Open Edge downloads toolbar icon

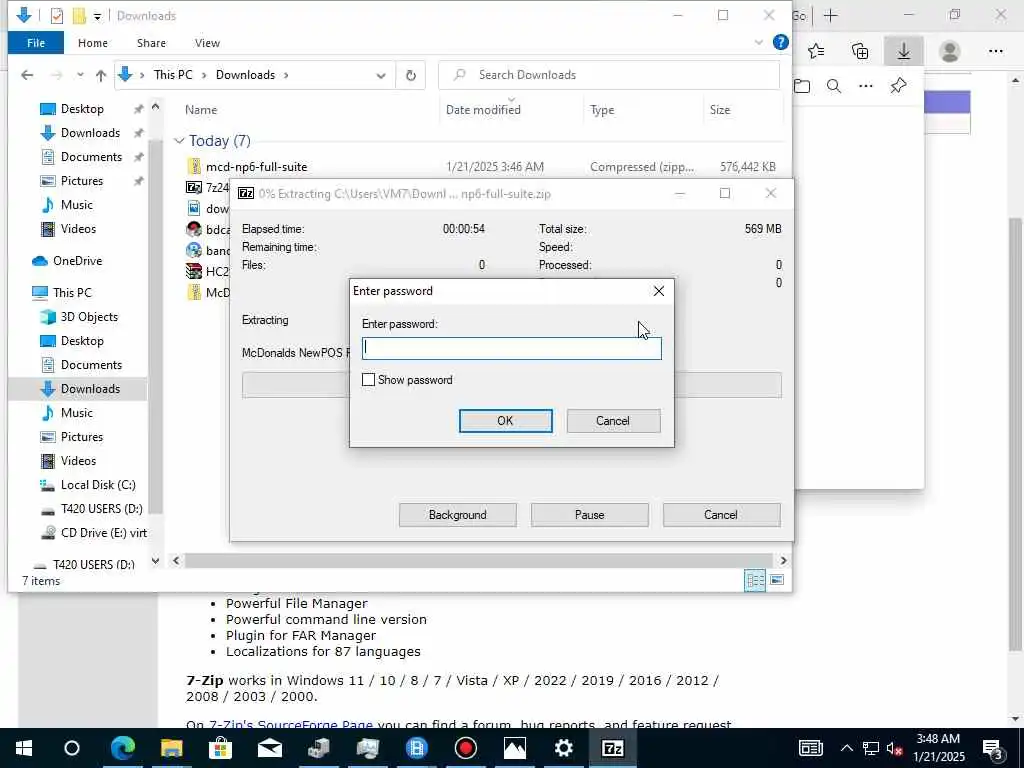pos(904,51)
